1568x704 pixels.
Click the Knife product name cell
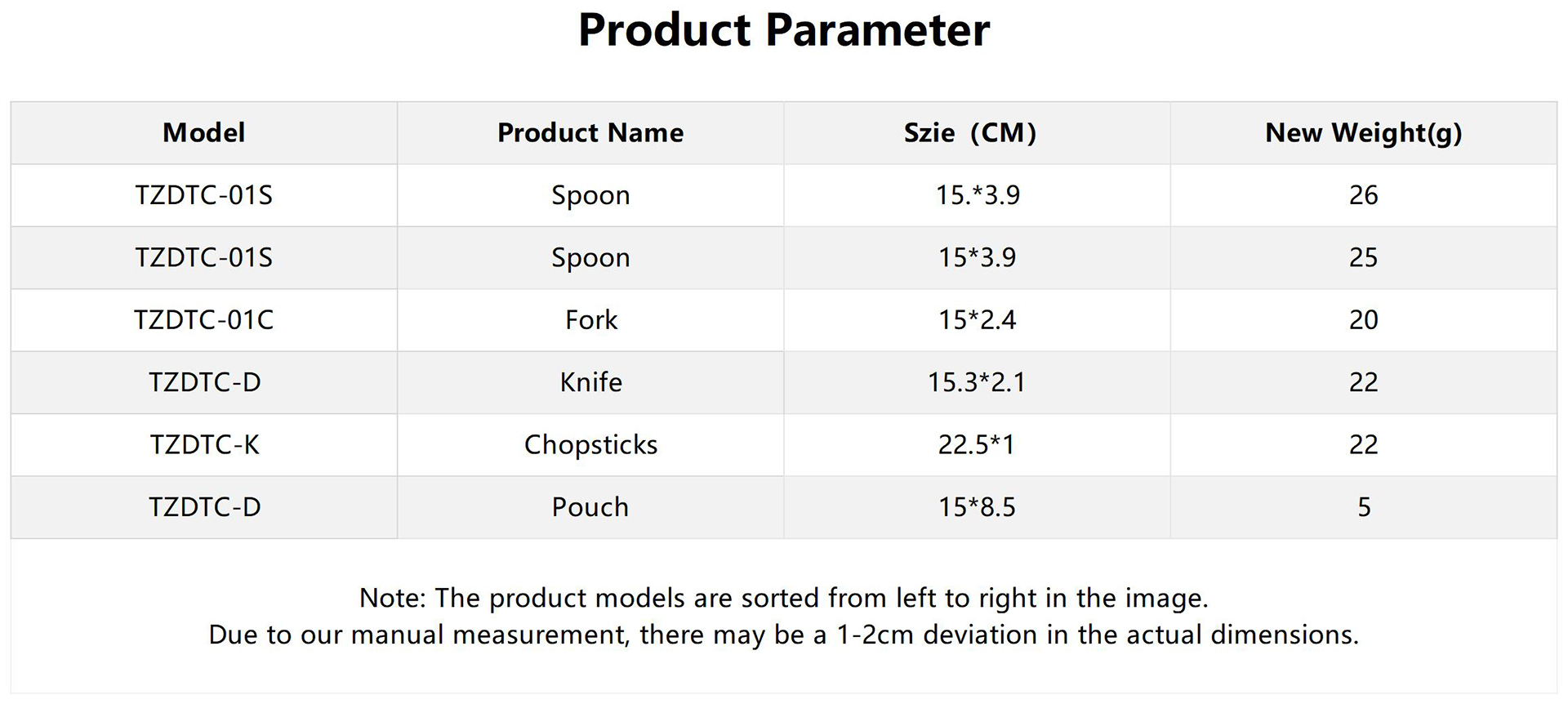(590, 382)
